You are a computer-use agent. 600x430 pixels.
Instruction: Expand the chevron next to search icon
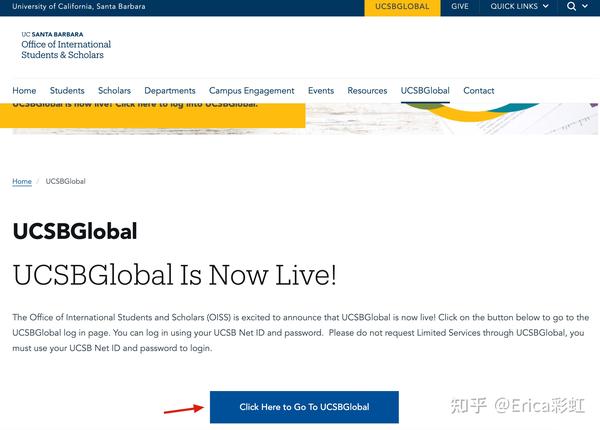point(585,6)
